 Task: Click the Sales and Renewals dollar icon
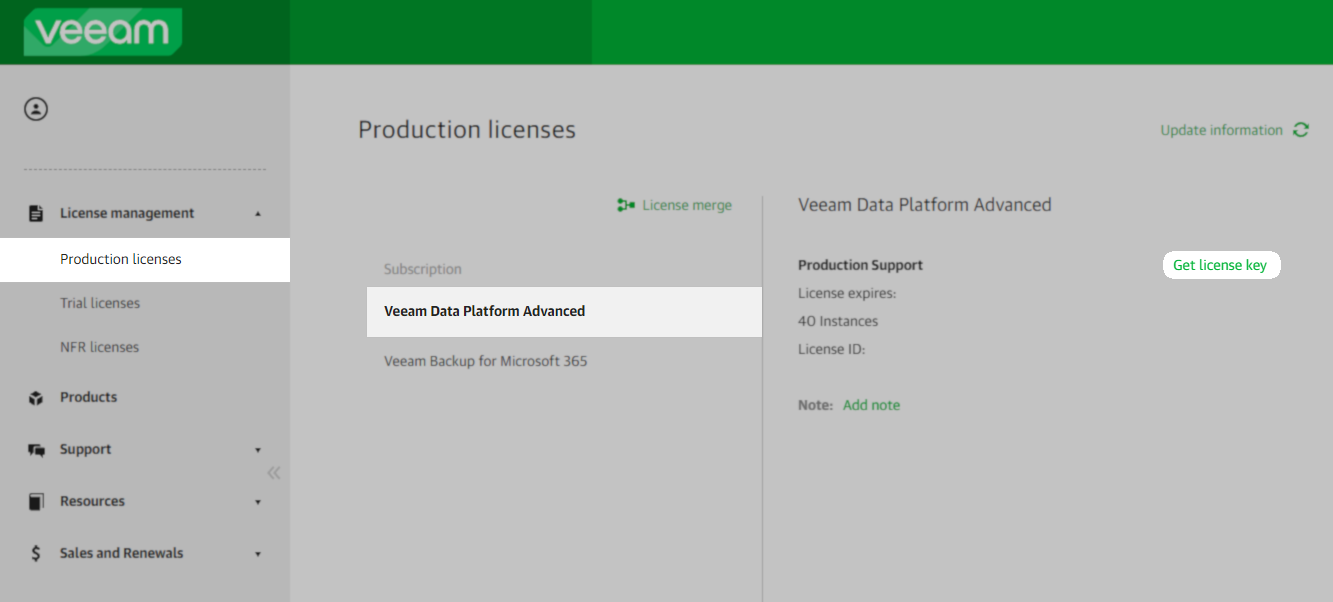pyautogui.click(x=36, y=553)
